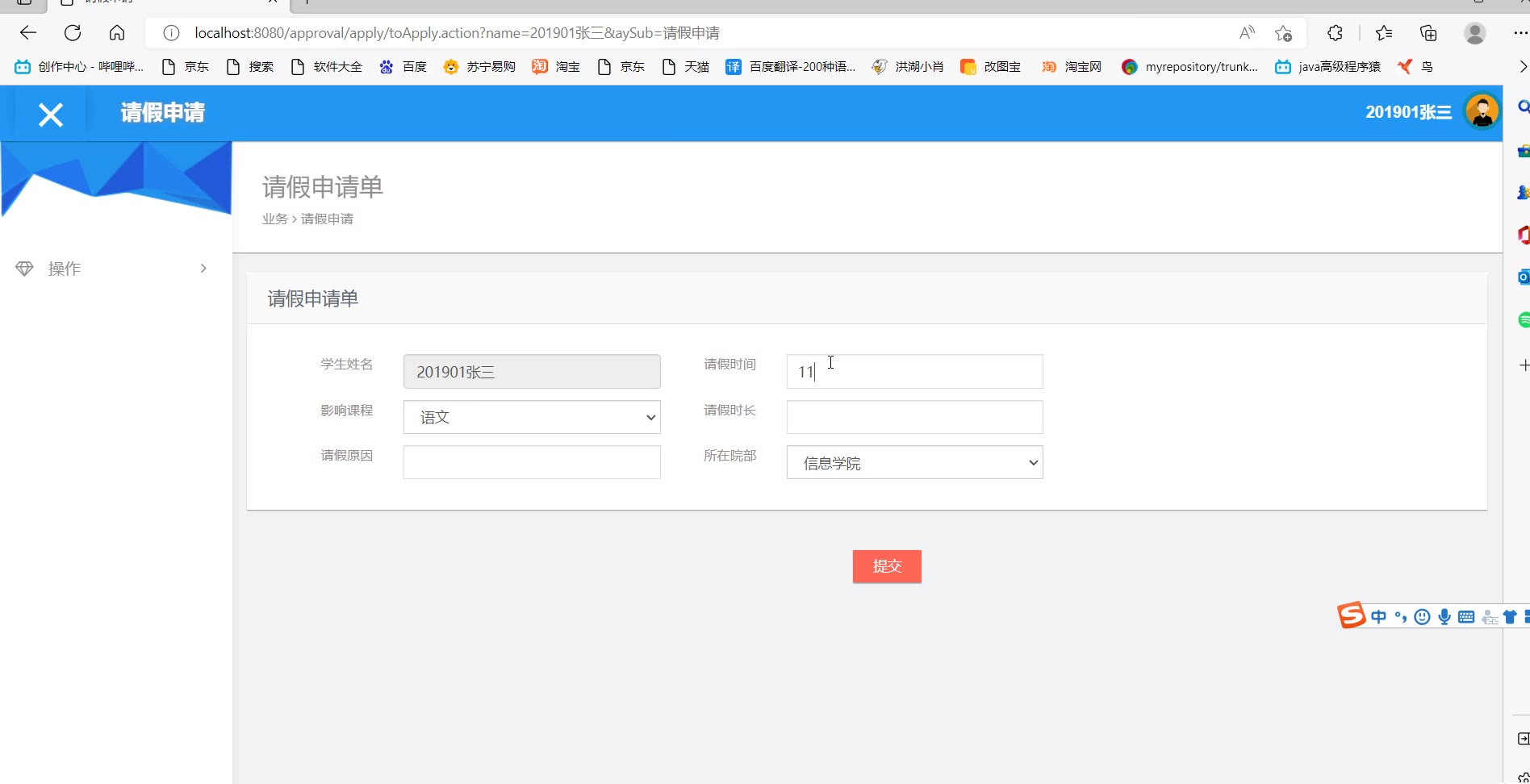Switch Sogou Chinese/English mode 中 icon
The height and width of the screenshot is (784, 1530).
click(x=1378, y=617)
